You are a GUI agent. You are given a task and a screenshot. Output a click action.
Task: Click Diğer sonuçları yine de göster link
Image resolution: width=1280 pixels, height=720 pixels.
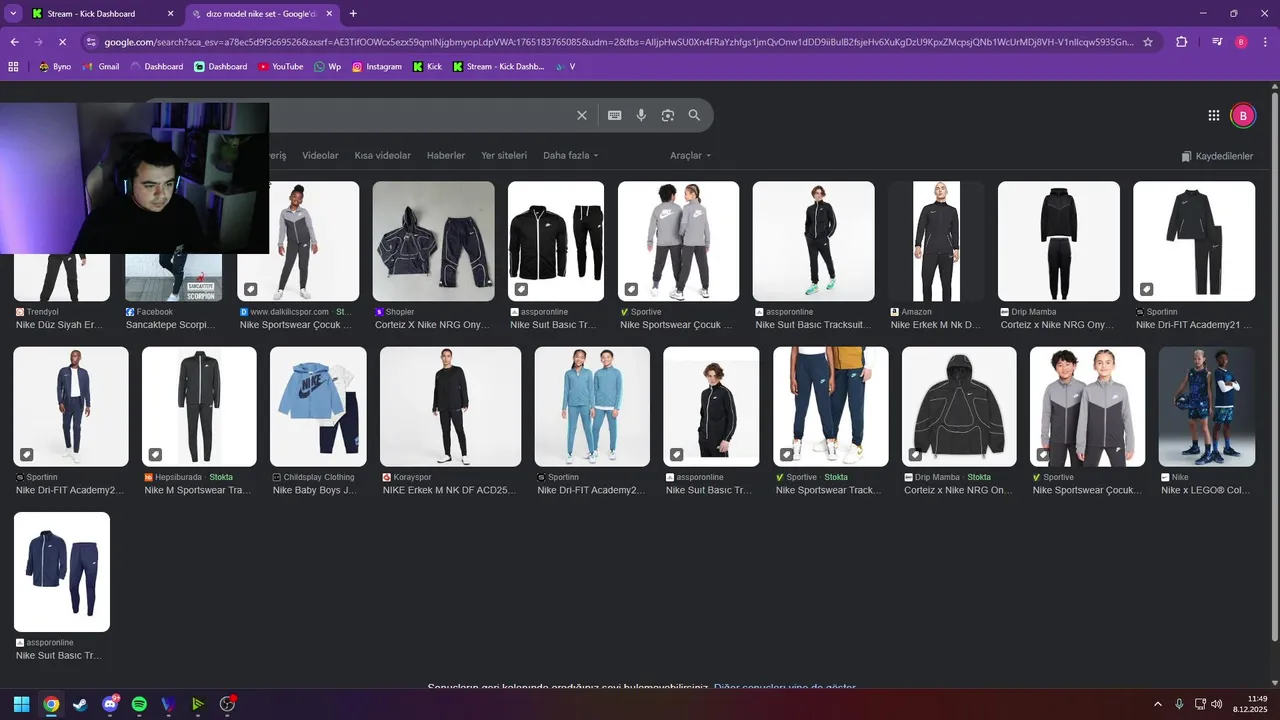(x=785, y=688)
